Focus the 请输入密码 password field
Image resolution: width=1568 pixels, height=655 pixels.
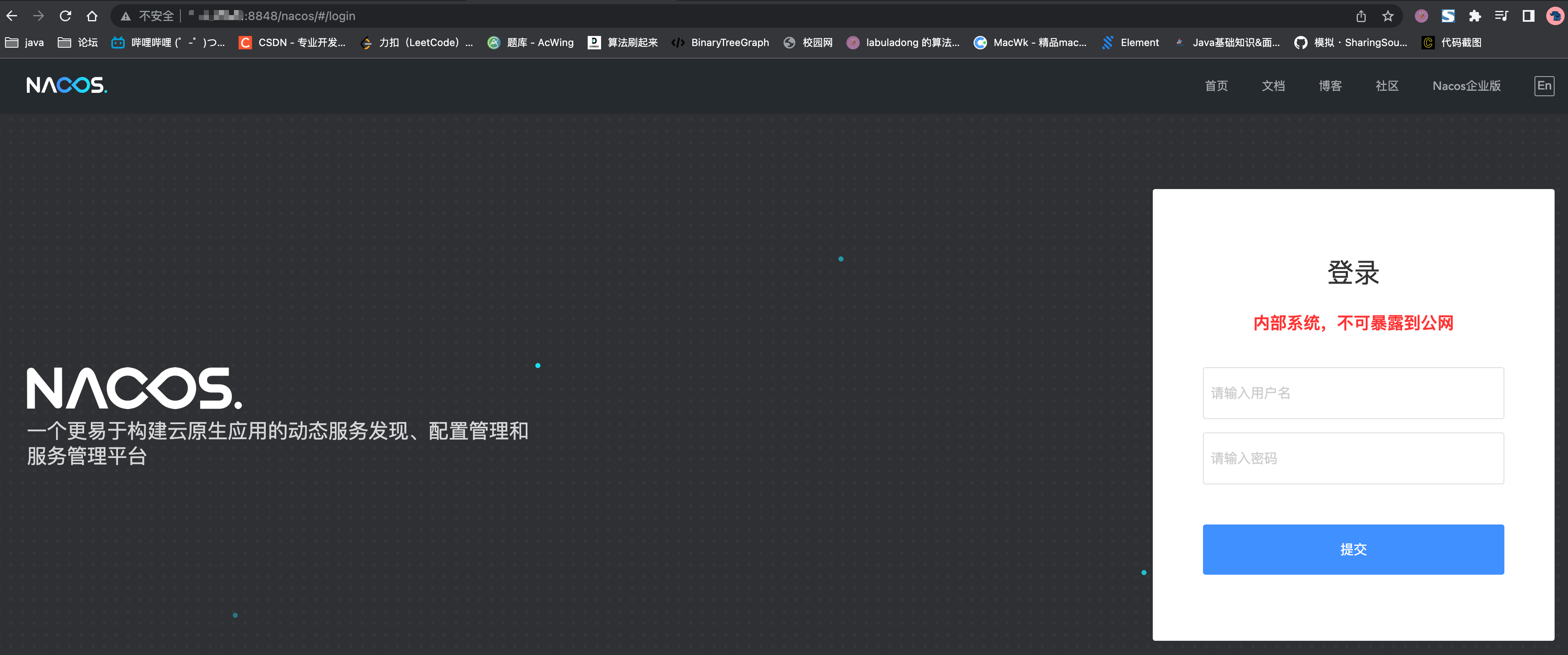(x=1352, y=458)
